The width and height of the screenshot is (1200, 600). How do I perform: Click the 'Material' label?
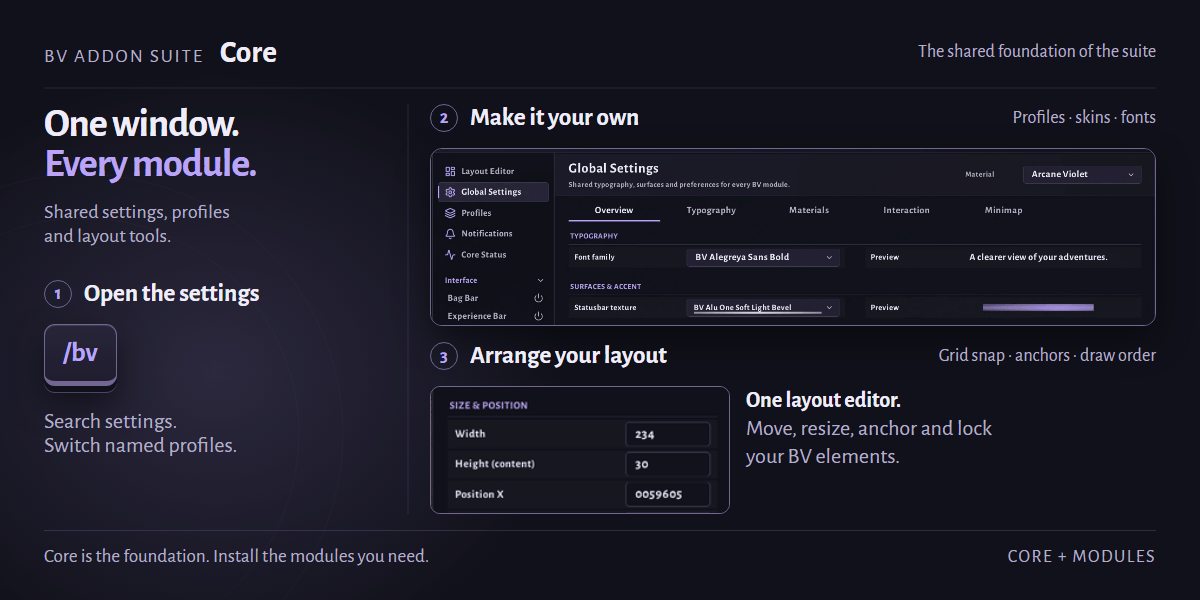click(x=980, y=174)
